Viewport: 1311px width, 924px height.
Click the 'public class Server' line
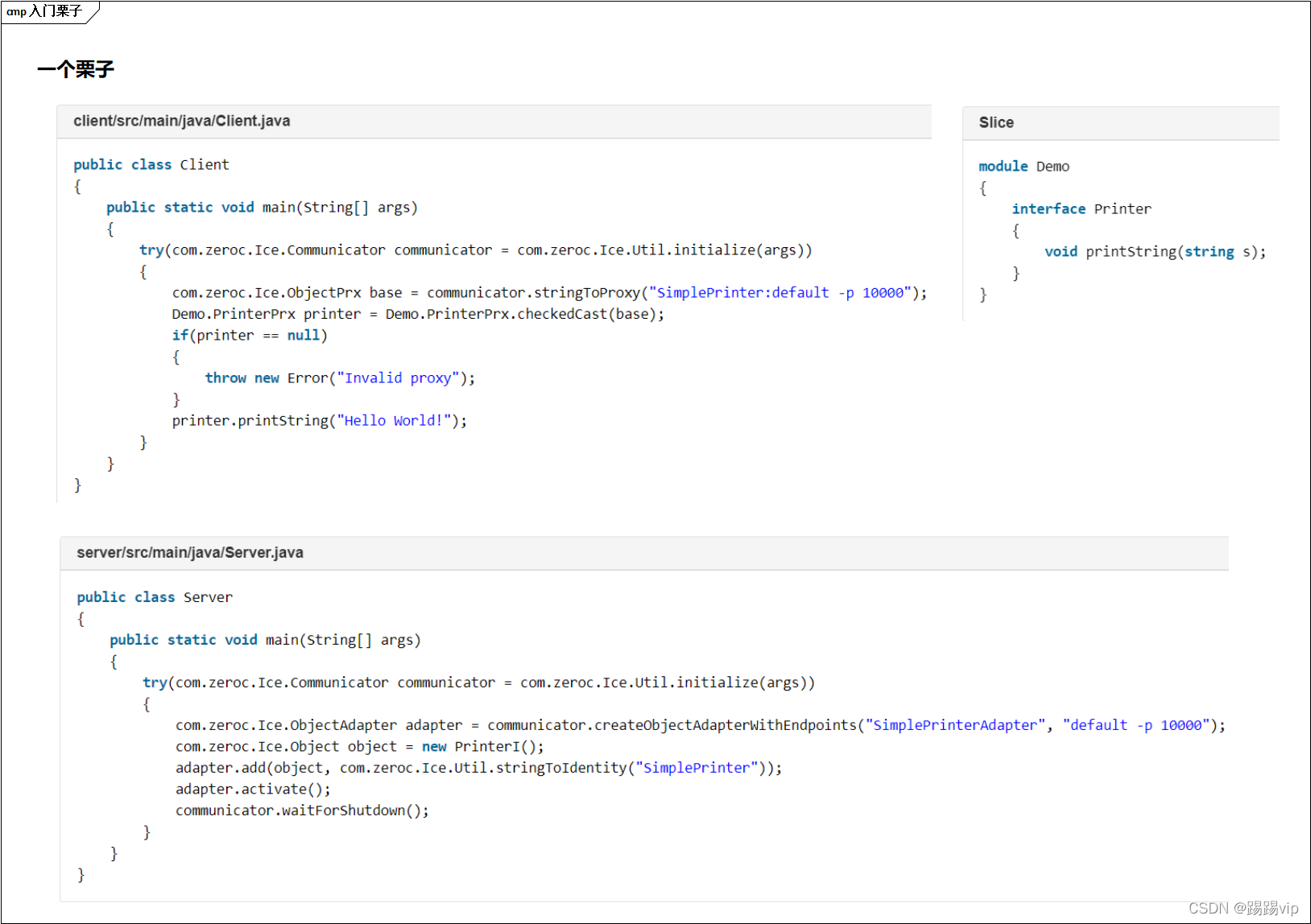155,597
